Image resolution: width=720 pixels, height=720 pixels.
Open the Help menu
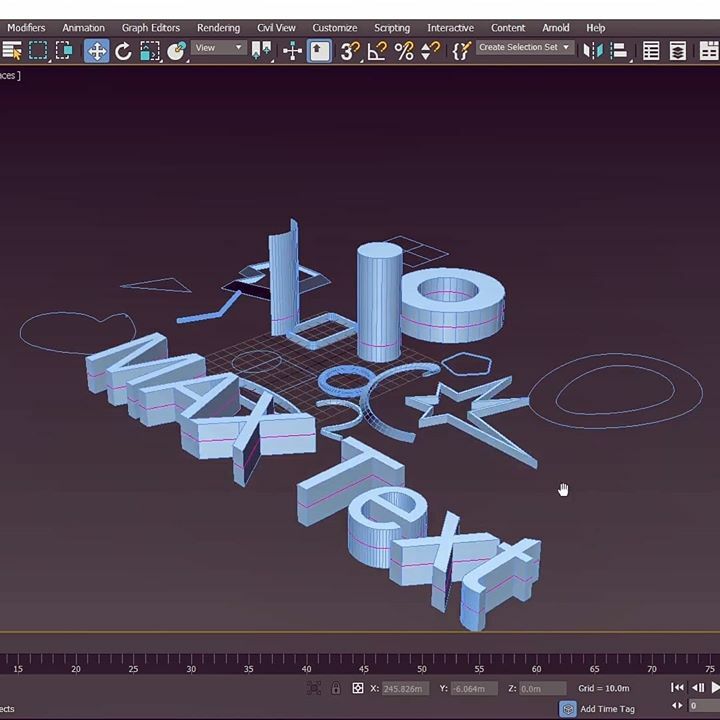(x=596, y=28)
